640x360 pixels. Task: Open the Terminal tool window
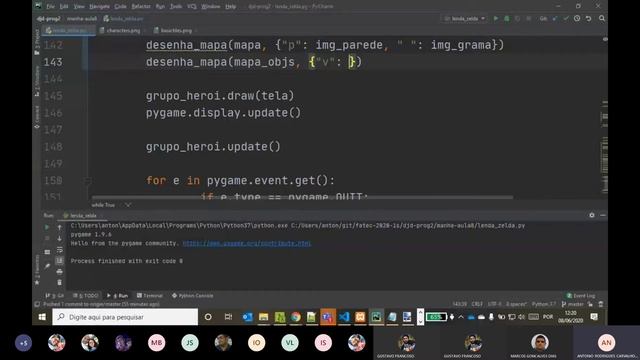pos(150,296)
